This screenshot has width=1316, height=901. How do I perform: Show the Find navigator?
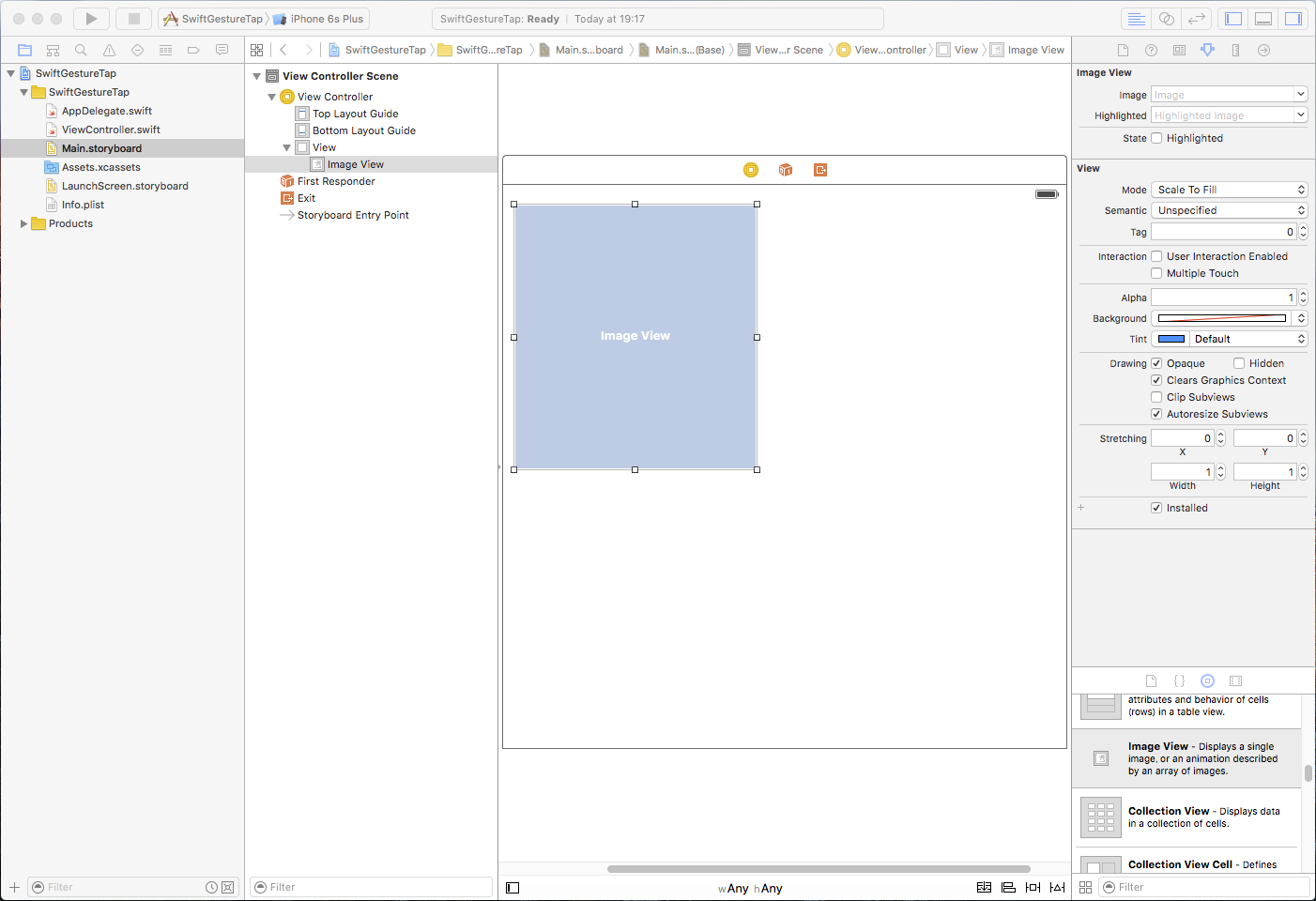[x=81, y=50]
